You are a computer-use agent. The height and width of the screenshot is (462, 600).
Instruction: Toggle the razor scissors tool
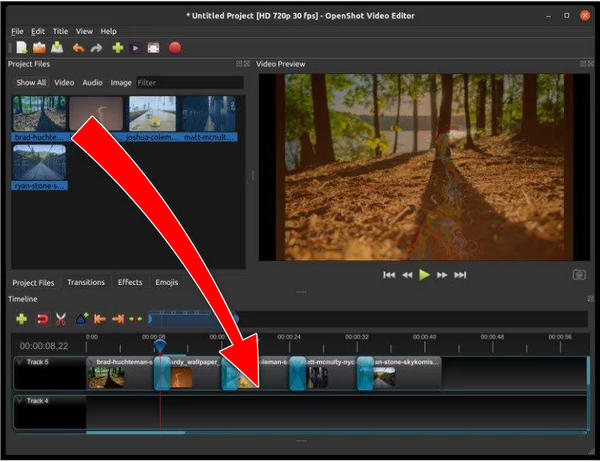click(x=61, y=319)
